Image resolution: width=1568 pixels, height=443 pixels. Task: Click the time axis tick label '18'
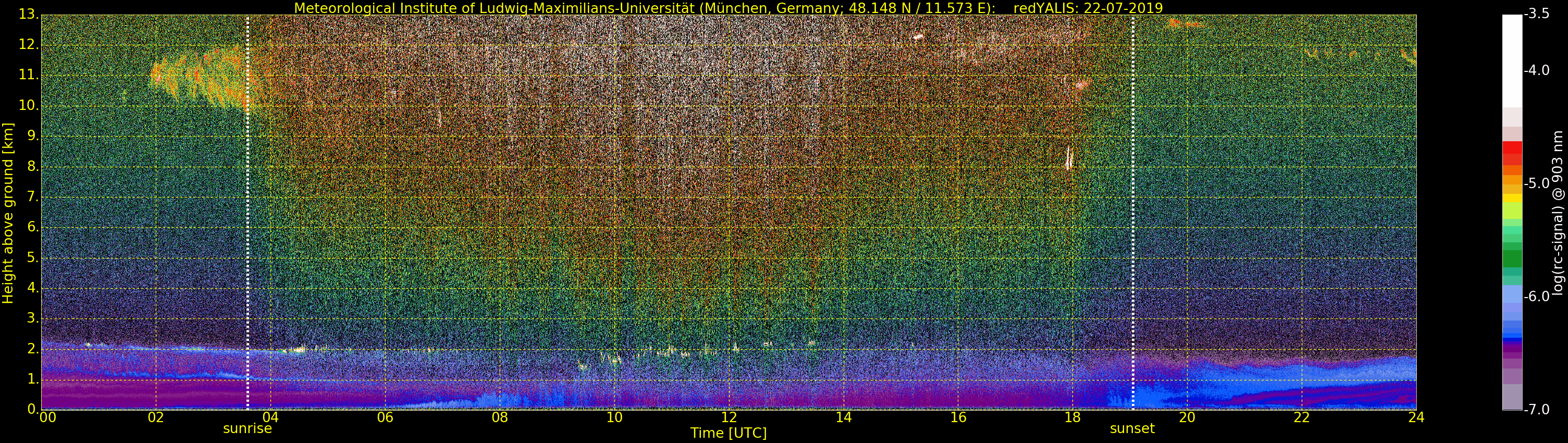click(x=1072, y=417)
